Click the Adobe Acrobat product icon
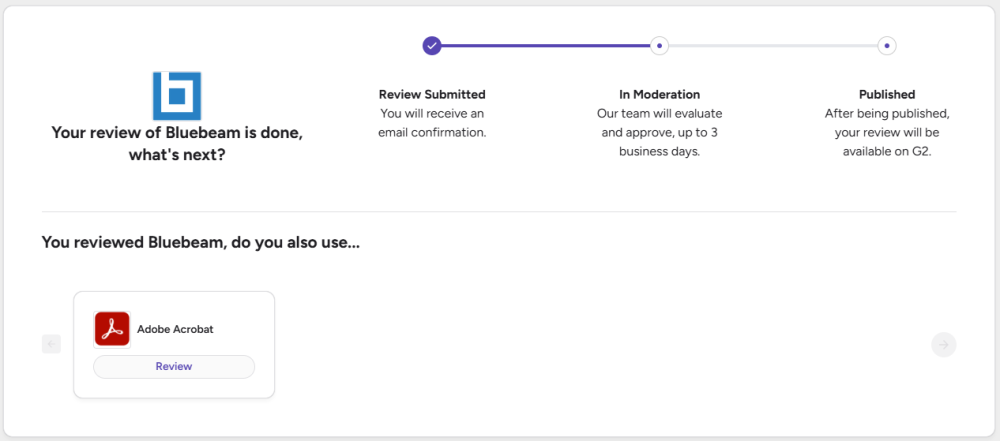The image size is (1000, 441). pos(112,329)
